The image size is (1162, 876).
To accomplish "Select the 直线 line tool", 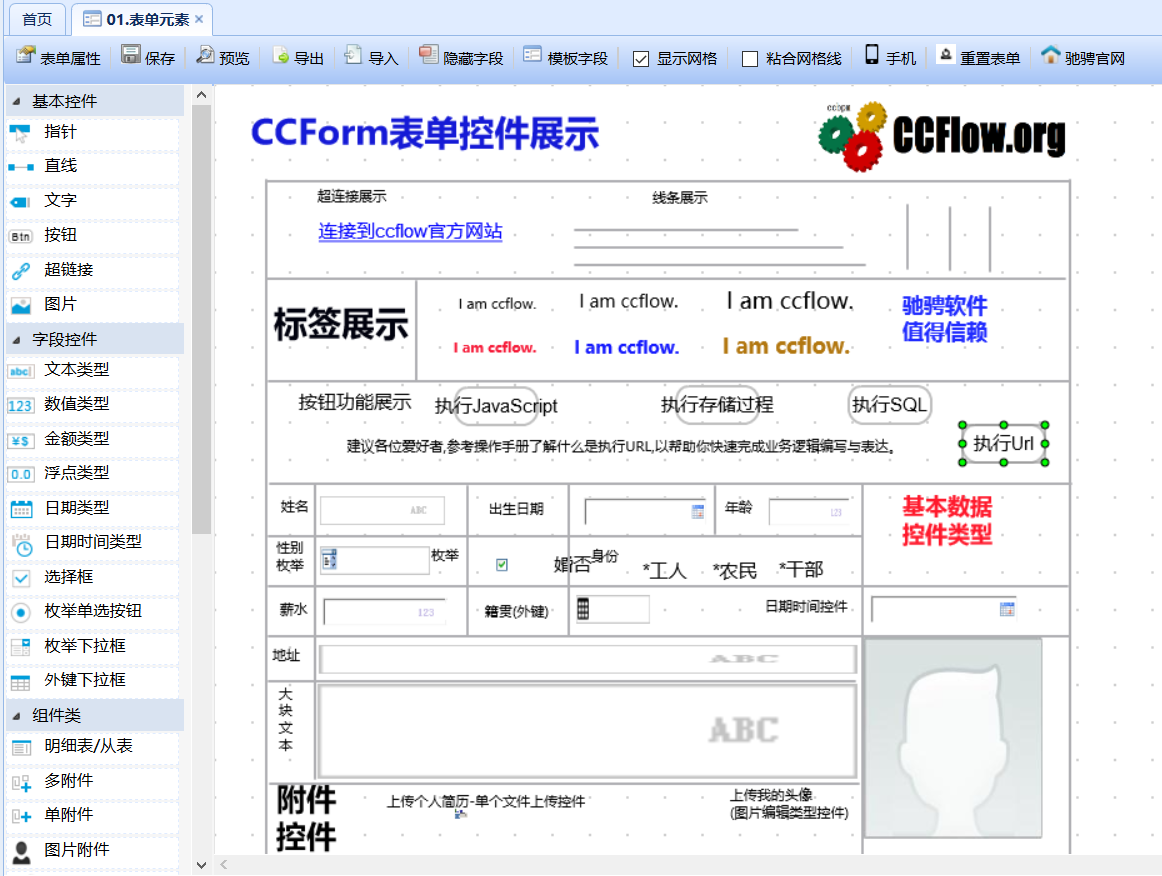I will click(20, 167).
